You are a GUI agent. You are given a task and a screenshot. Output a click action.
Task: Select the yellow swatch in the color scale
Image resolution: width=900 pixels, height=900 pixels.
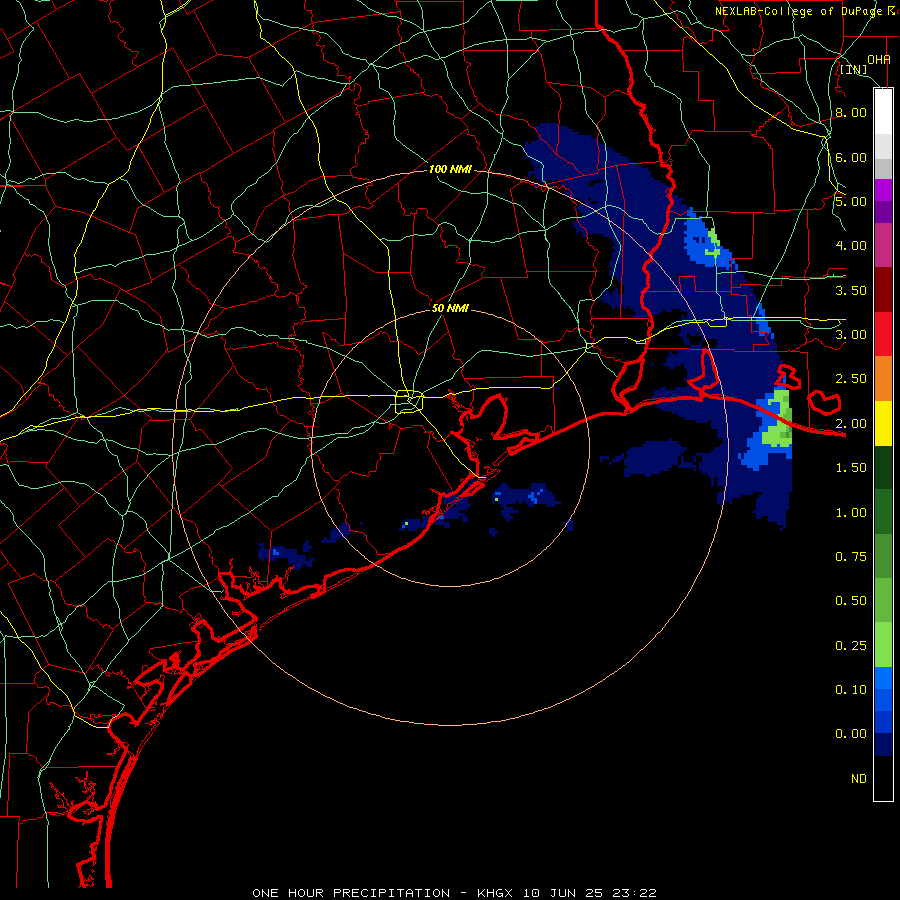click(883, 423)
